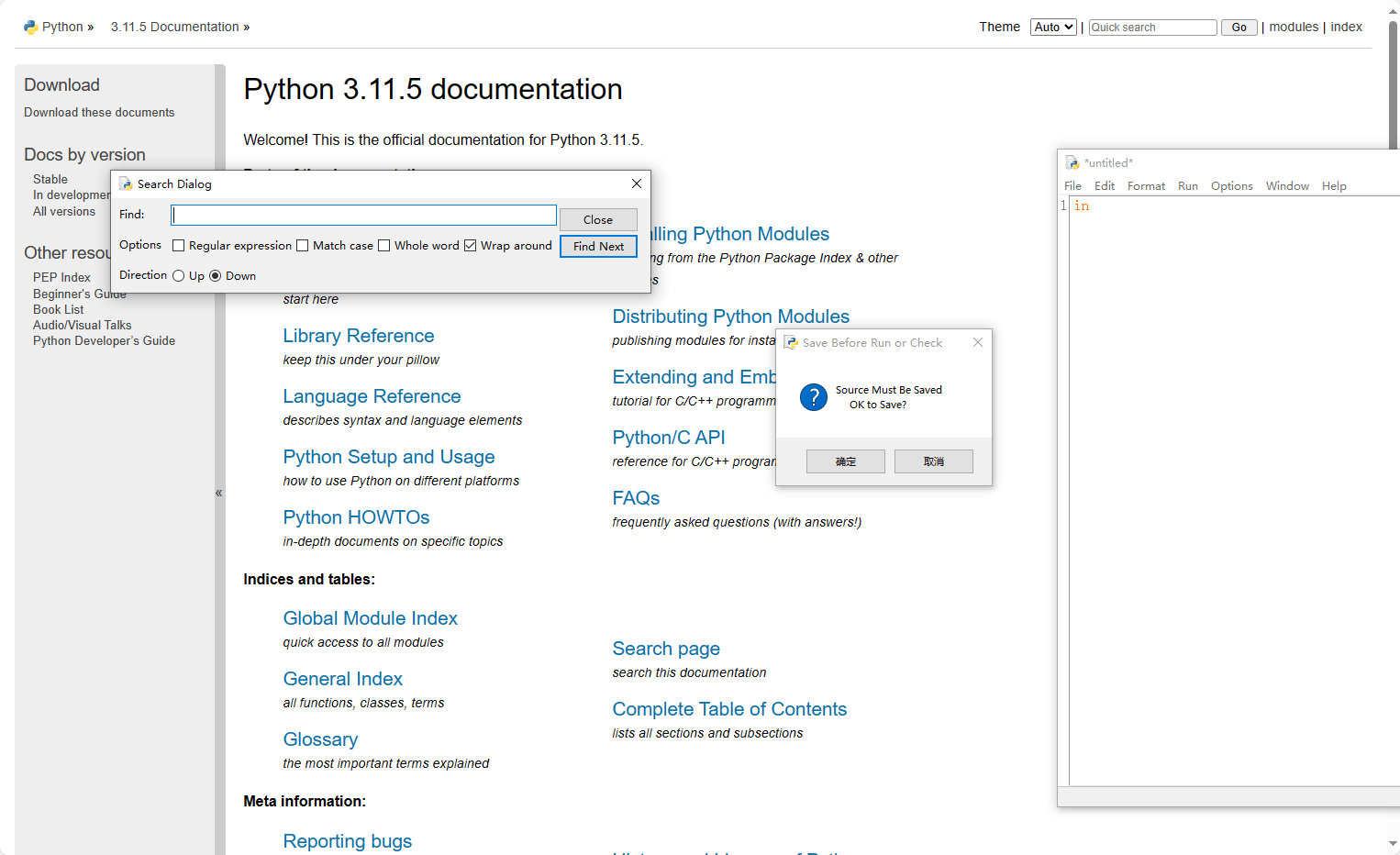The image size is (1400, 855).
Task: Open Edit menu in untitled window
Action: tap(1105, 186)
